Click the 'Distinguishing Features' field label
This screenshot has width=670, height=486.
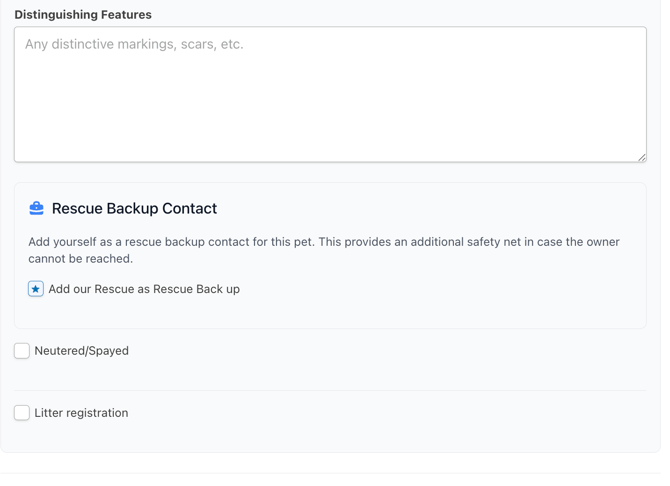pyautogui.click(x=83, y=15)
